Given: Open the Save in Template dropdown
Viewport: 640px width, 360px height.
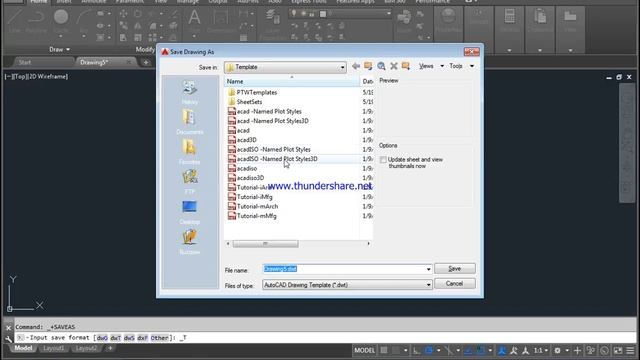Looking at the screenshot, I should (x=285, y=67).
